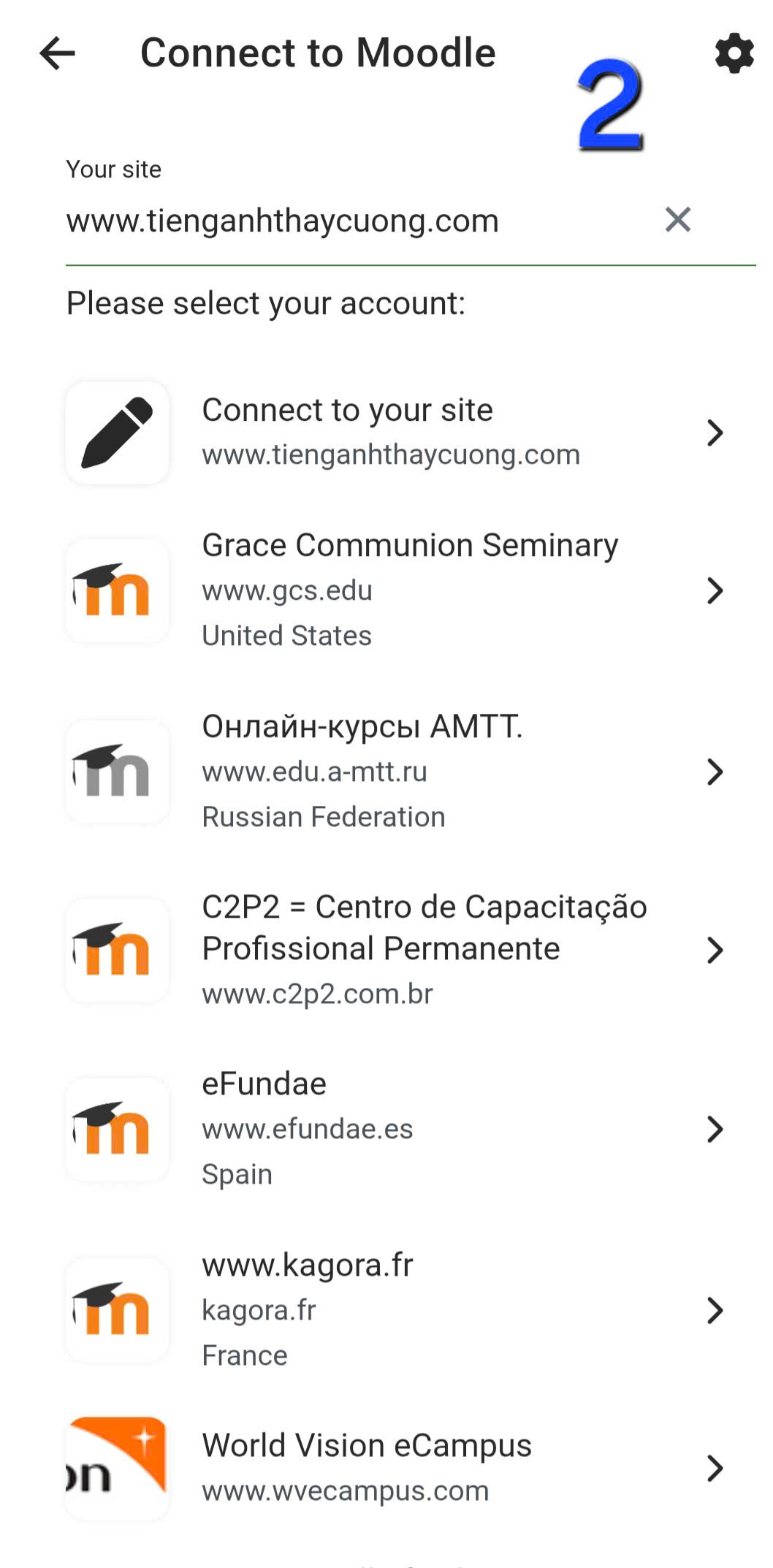Image resolution: width=773 pixels, height=1568 pixels.
Task: Open the chevron for Grace Communion Seminary
Action: [x=715, y=590]
